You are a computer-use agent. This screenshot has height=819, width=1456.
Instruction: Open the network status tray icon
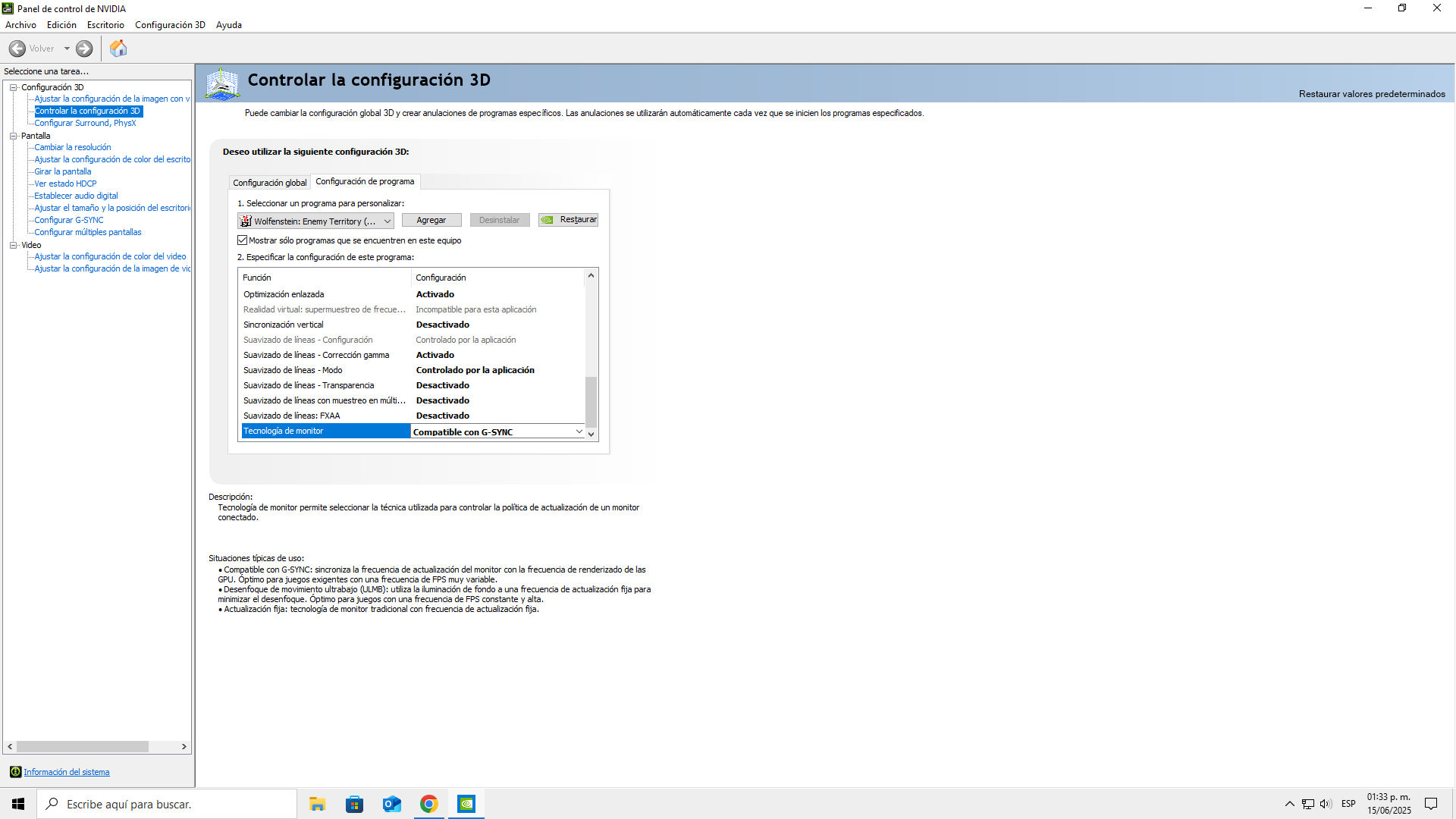pyautogui.click(x=1308, y=804)
